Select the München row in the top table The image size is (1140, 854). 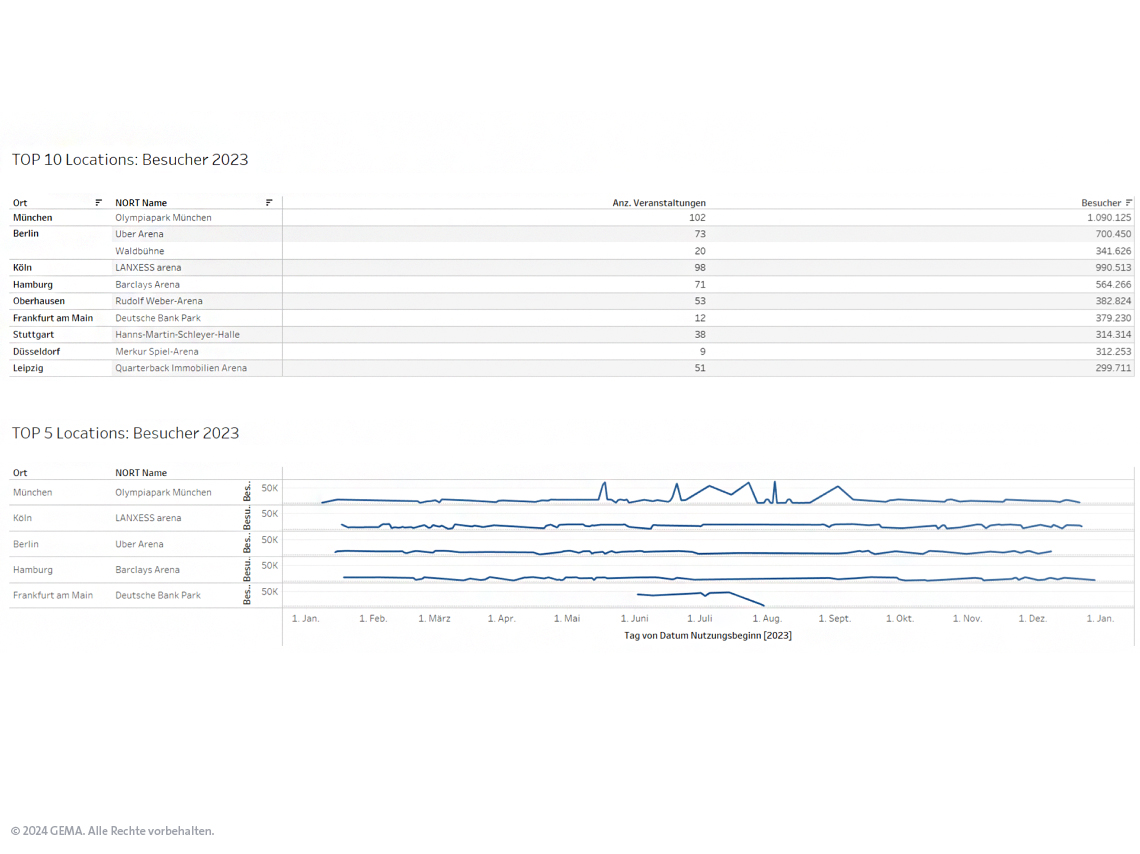(x=33, y=217)
